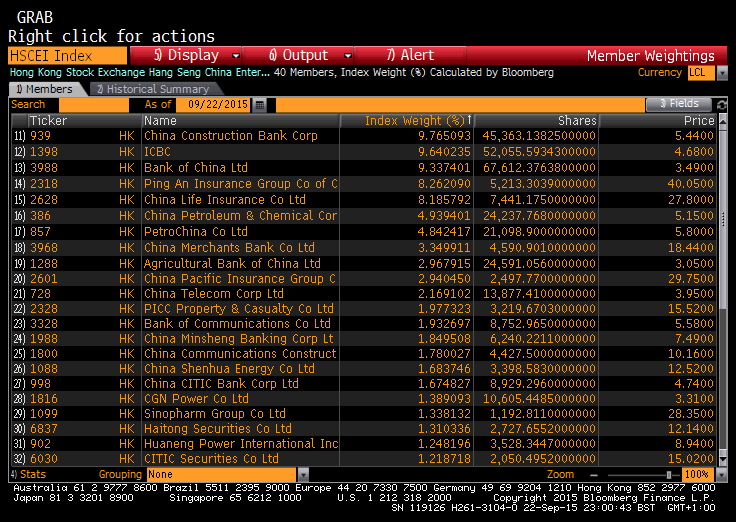Click shares value 52,055.5934300000
The width and height of the screenshot is (736, 522).
click(x=539, y=152)
